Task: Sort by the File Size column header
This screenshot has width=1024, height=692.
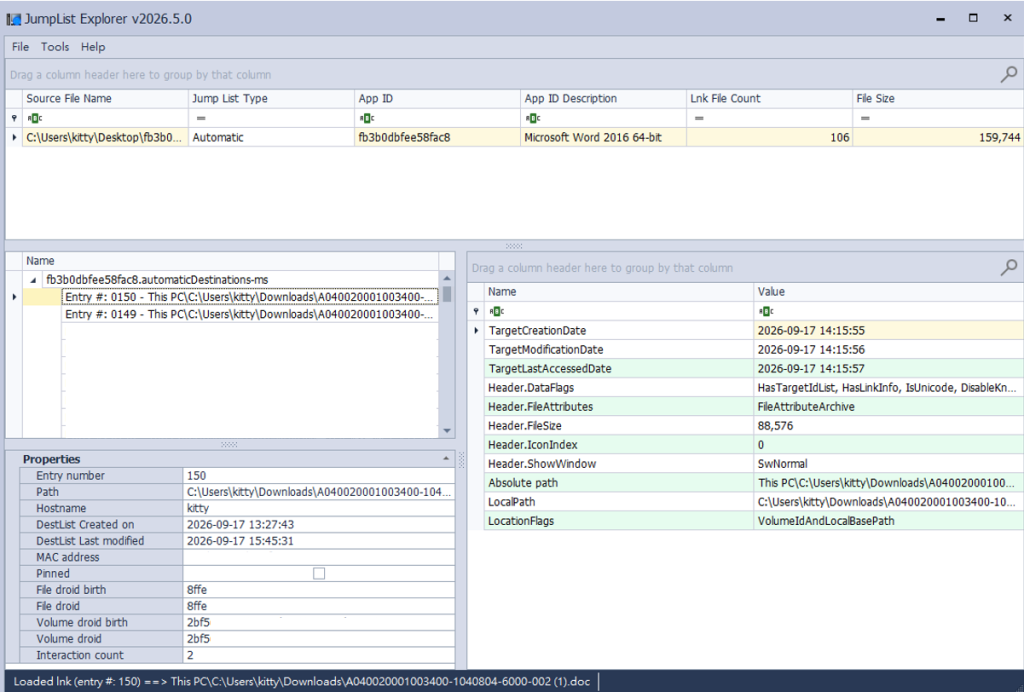Action: click(x=938, y=99)
